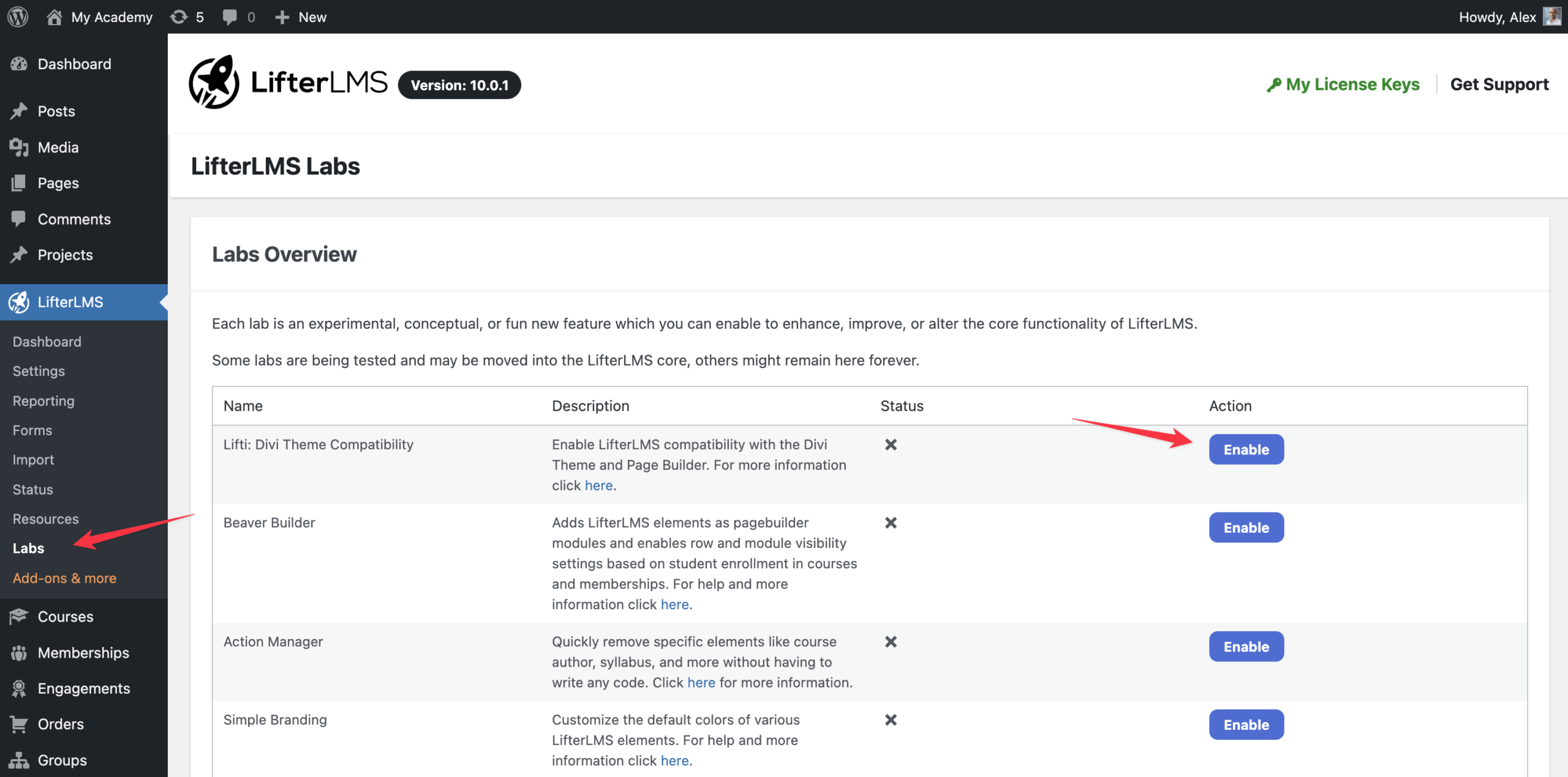This screenshot has height=777, width=1568.
Task: Click the plus icon next to New
Action: tap(282, 17)
